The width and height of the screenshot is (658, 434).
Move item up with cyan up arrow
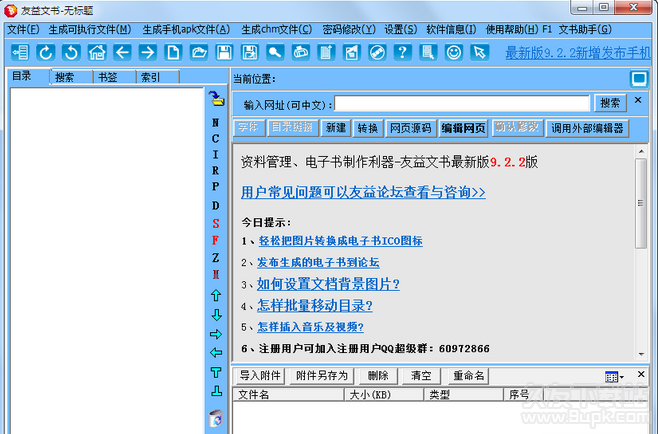coord(216,295)
